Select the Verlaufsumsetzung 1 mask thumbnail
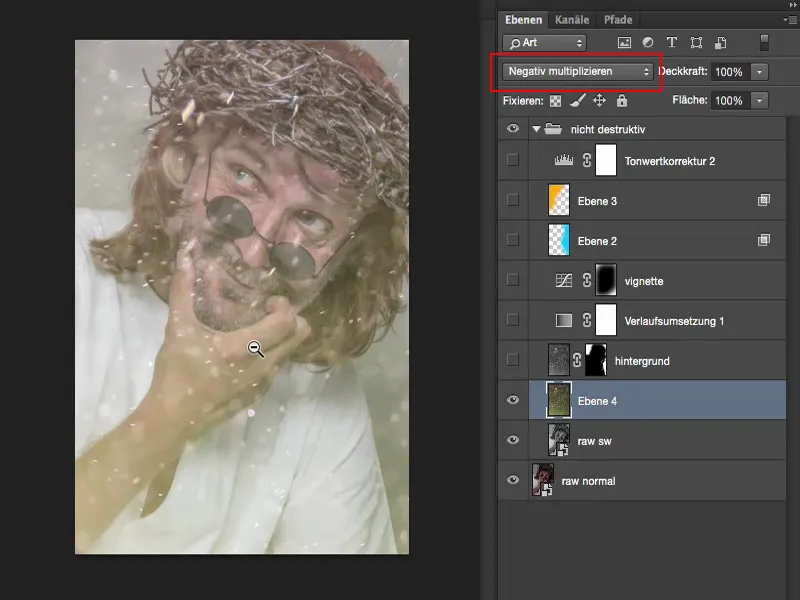 point(606,320)
